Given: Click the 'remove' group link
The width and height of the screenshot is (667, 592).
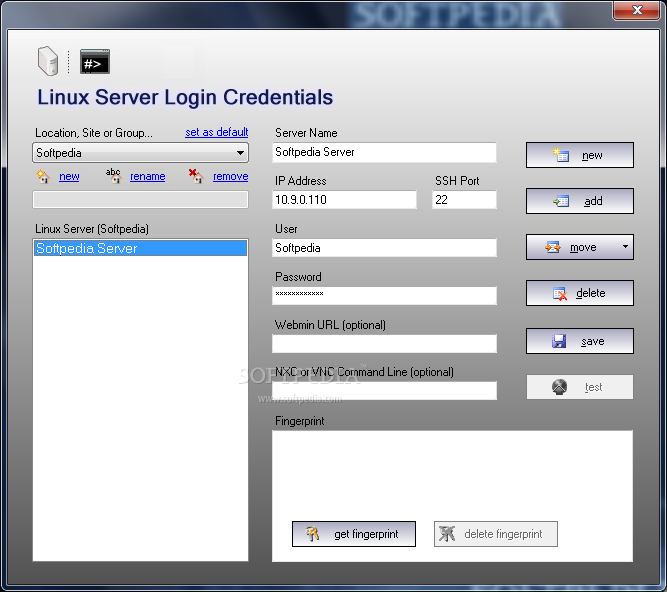Looking at the screenshot, I should tap(231, 176).
